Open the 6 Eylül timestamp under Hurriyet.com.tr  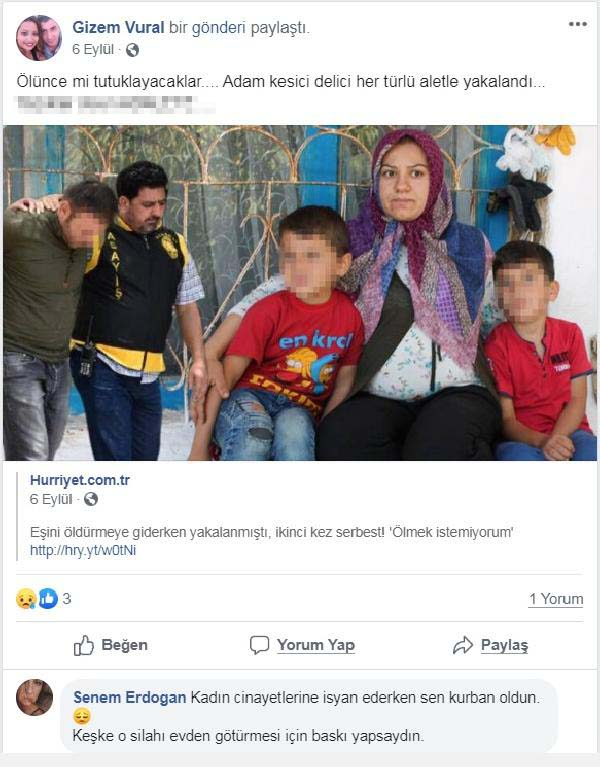click(51, 499)
